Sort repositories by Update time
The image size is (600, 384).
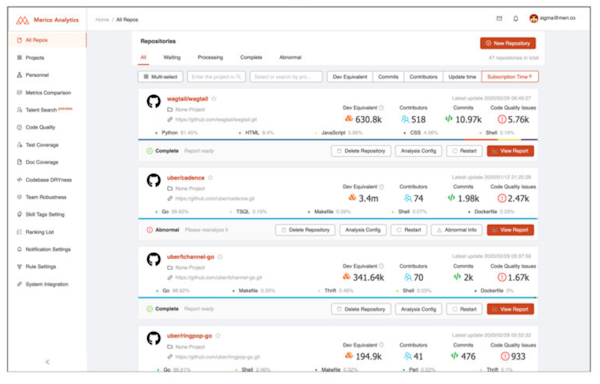click(x=462, y=77)
